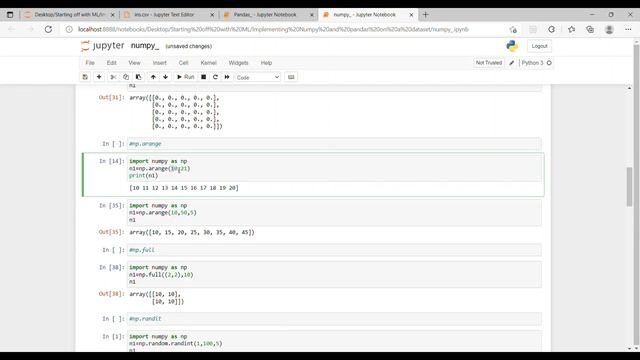Insert a cell below with the plus icon
This screenshot has width=640, height=360.
click(99, 77)
